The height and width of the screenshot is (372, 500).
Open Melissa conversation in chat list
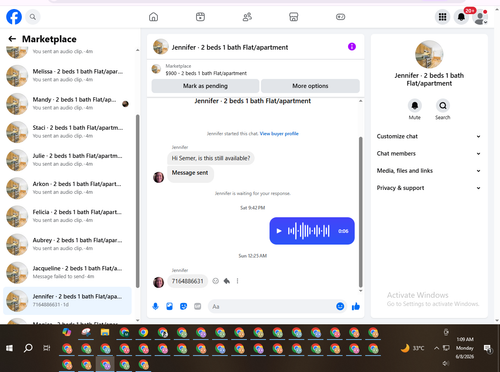67,76
